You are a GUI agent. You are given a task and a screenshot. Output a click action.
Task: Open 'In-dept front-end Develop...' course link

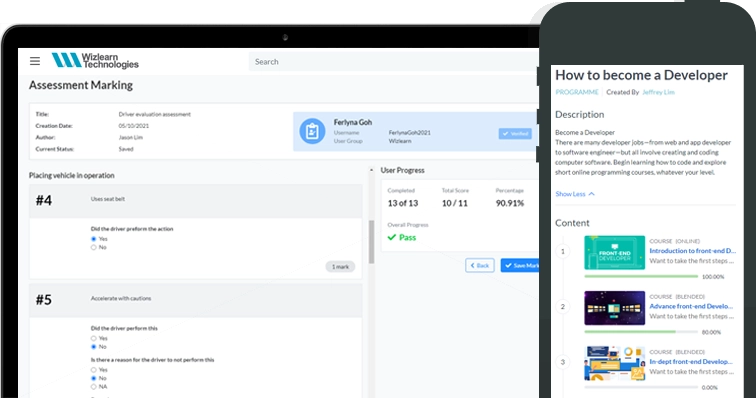coord(691,362)
